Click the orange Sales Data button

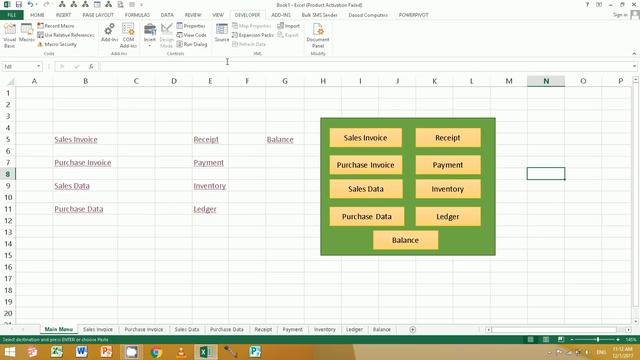point(366,189)
